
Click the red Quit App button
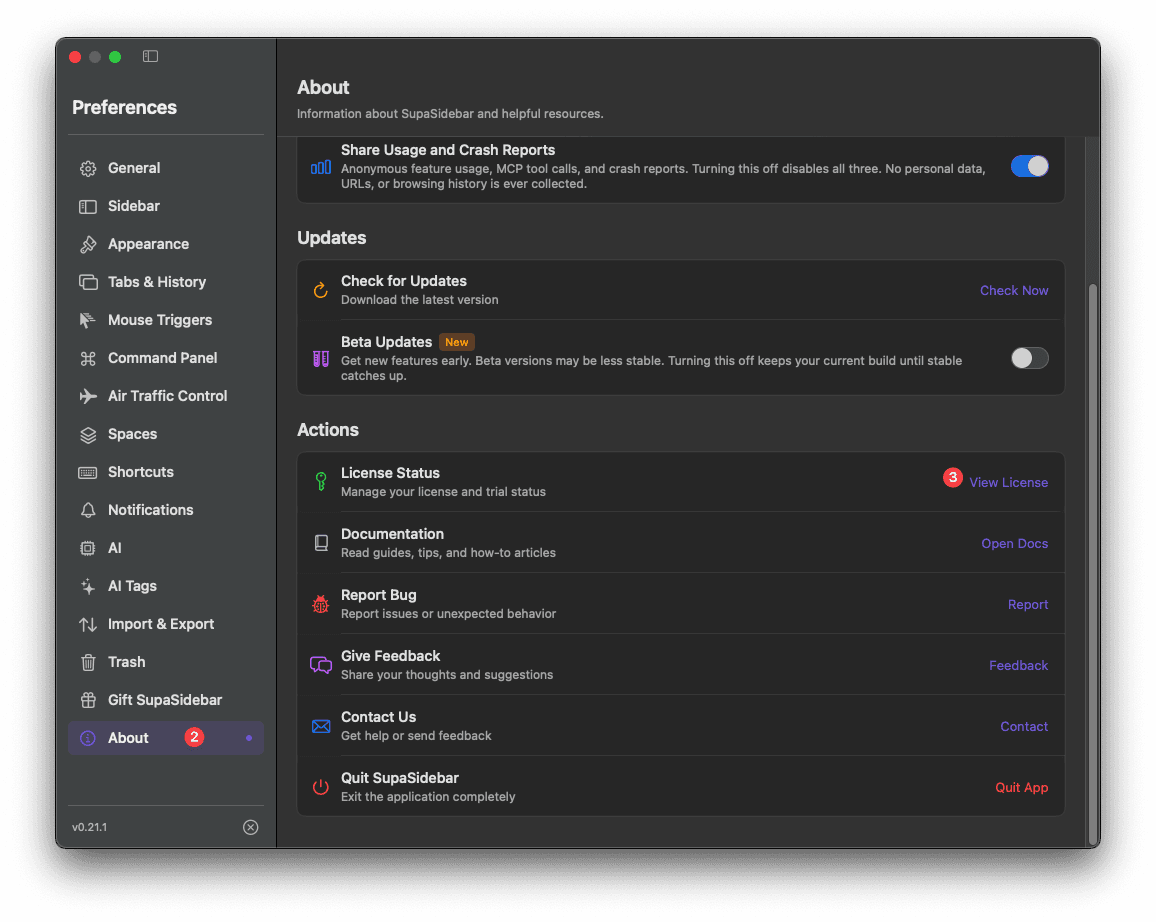[x=1021, y=787]
